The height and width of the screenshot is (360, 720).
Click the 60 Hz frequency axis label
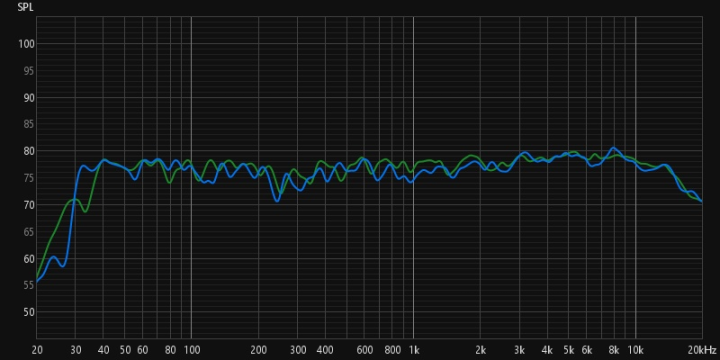pyautogui.click(x=143, y=350)
